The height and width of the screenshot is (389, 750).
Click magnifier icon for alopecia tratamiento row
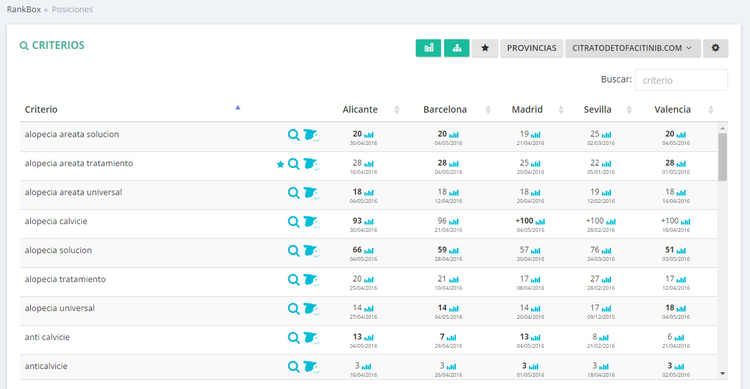[x=294, y=280]
